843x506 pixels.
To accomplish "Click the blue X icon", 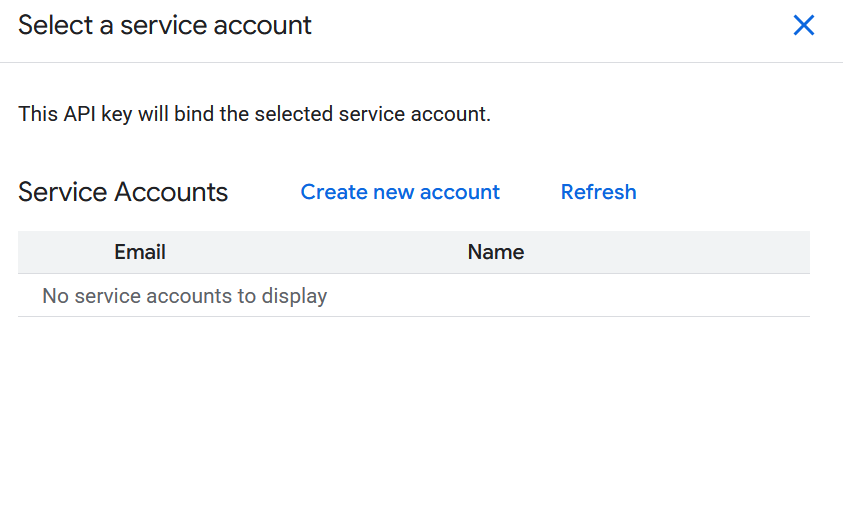I will [803, 26].
